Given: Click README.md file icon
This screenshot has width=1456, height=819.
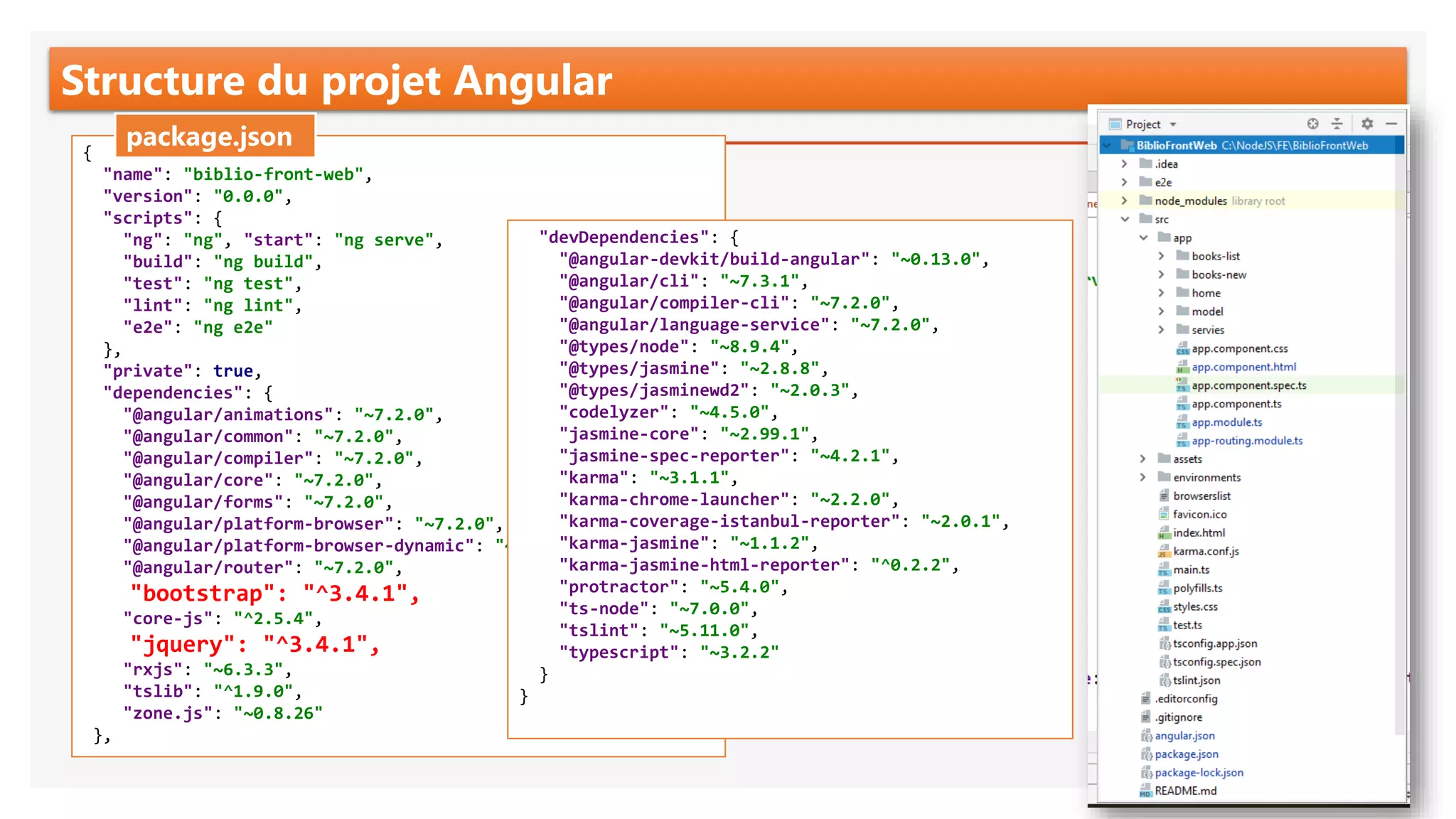Looking at the screenshot, I should 1145,791.
